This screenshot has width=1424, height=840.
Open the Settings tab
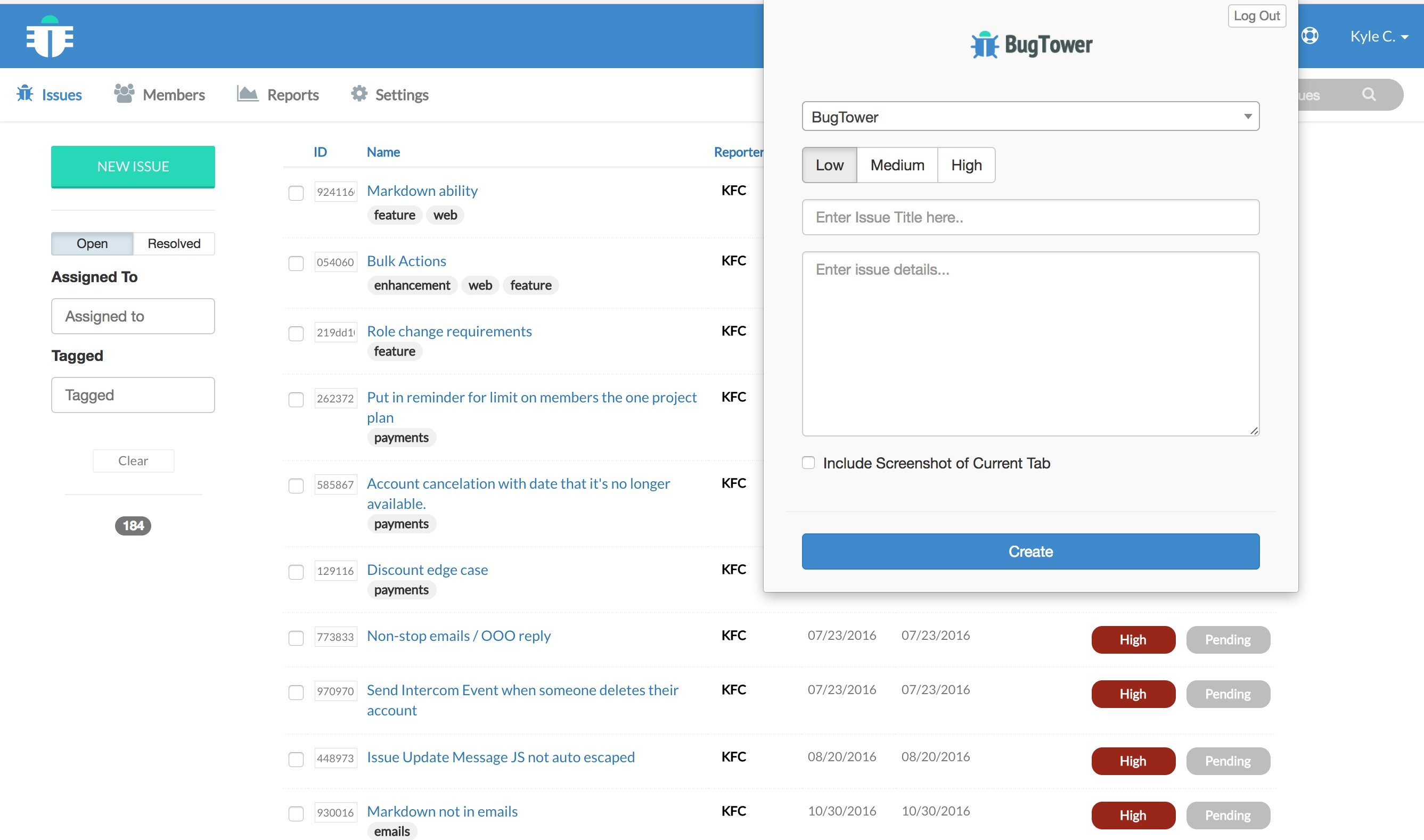pyautogui.click(x=390, y=94)
